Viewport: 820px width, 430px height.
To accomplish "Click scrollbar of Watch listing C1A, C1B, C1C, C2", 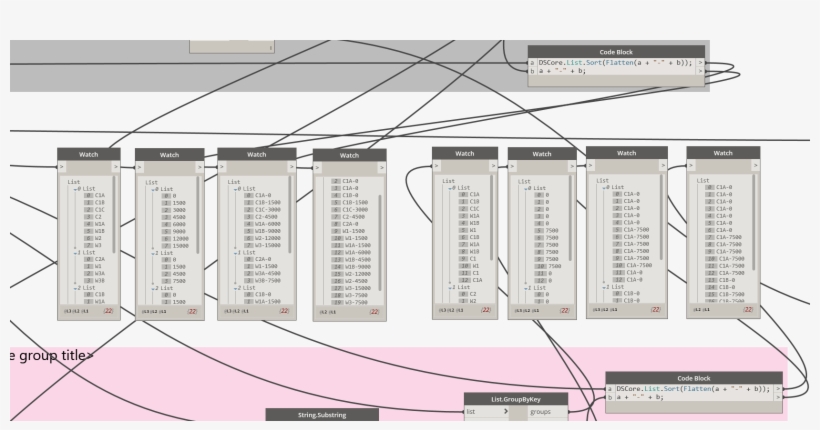I will point(114,216).
